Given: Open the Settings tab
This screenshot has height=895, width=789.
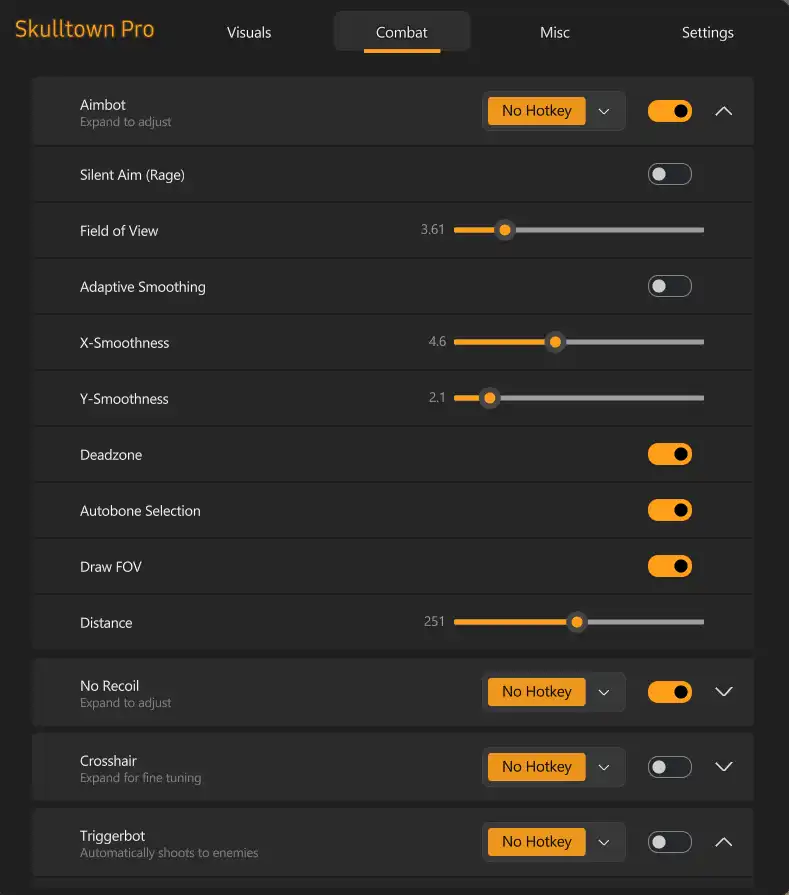Looking at the screenshot, I should tap(707, 33).
